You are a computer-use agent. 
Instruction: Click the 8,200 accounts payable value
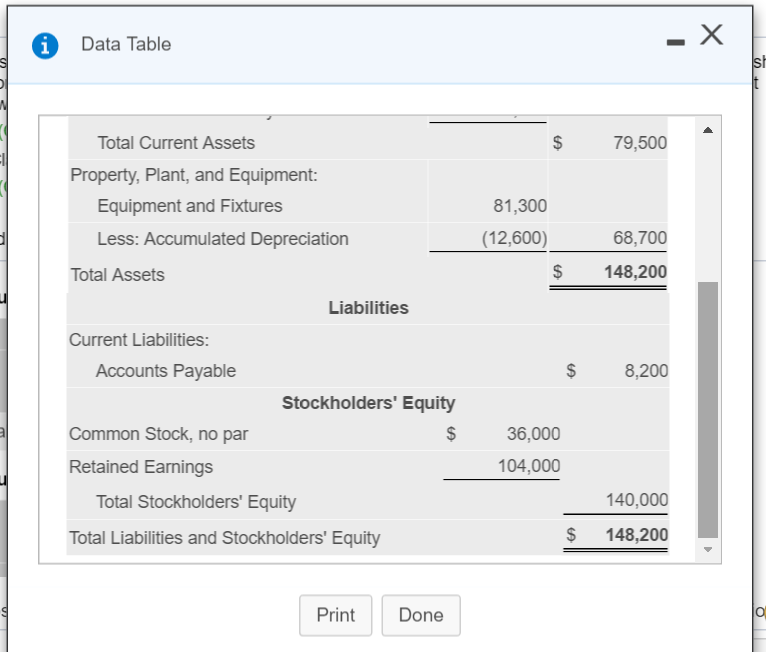click(646, 371)
